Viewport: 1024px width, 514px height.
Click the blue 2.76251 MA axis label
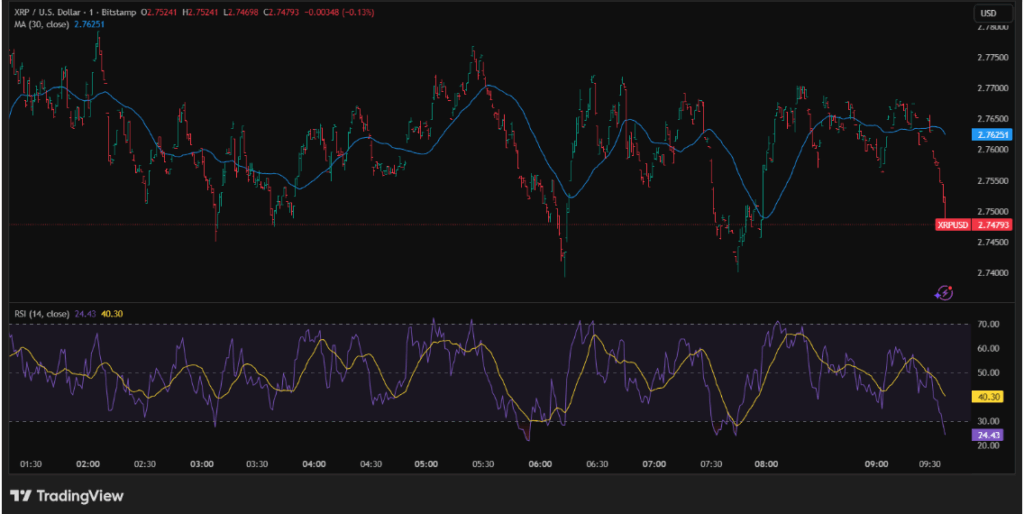991,134
